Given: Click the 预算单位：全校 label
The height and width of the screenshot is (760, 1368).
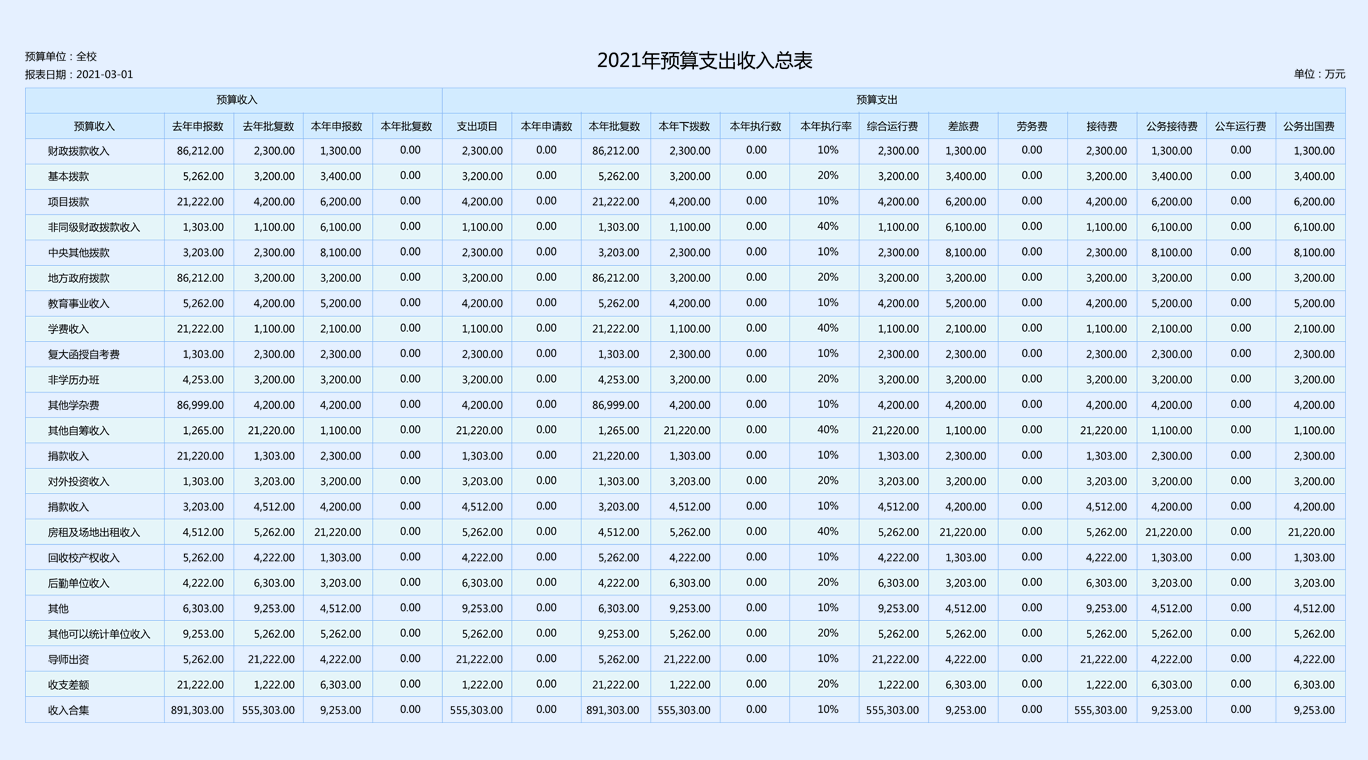Looking at the screenshot, I should (x=61, y=57).
